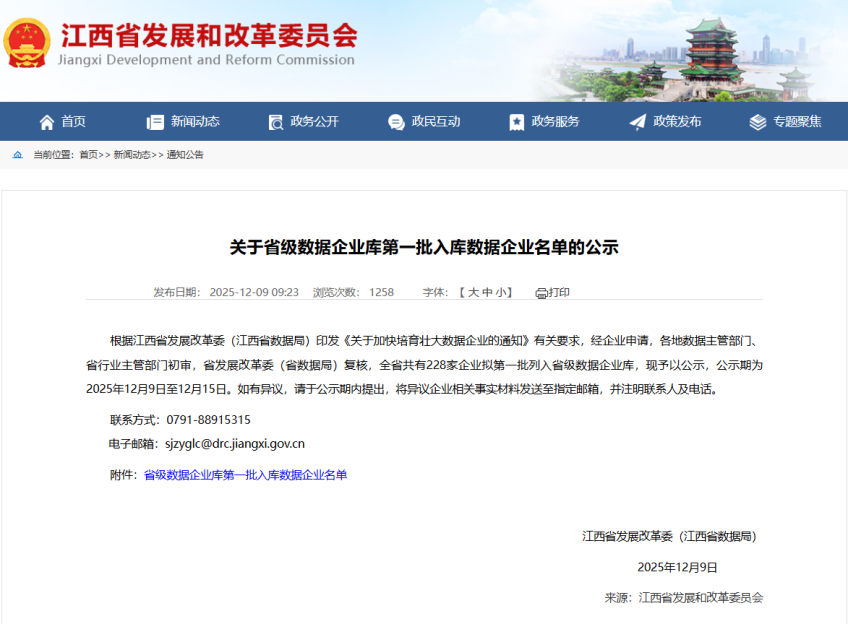Select 政策发布 menu text in navigation
848x624 pixels.
pos(677,122)
